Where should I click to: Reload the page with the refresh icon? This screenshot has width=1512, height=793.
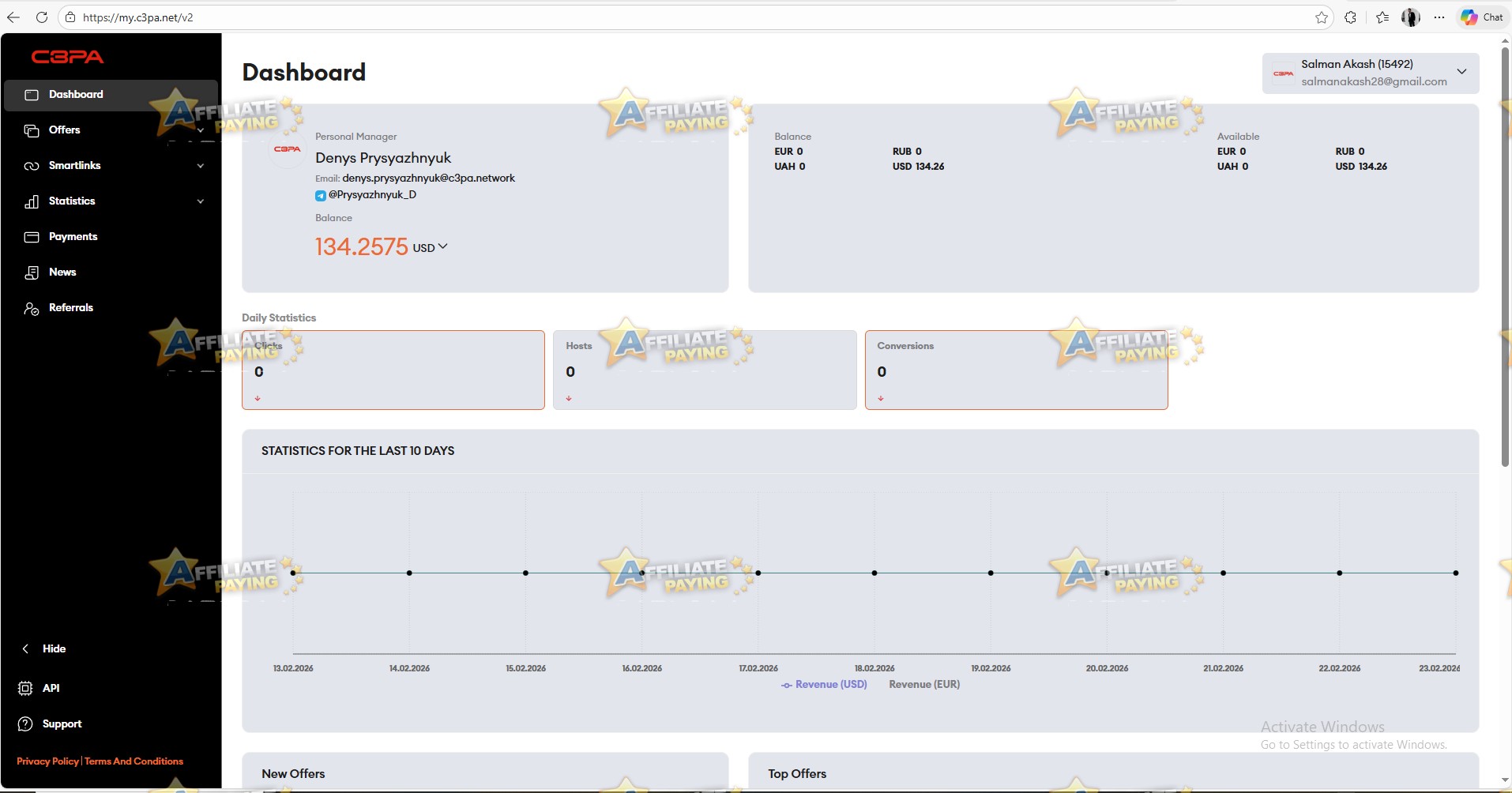tap(42, 17)
